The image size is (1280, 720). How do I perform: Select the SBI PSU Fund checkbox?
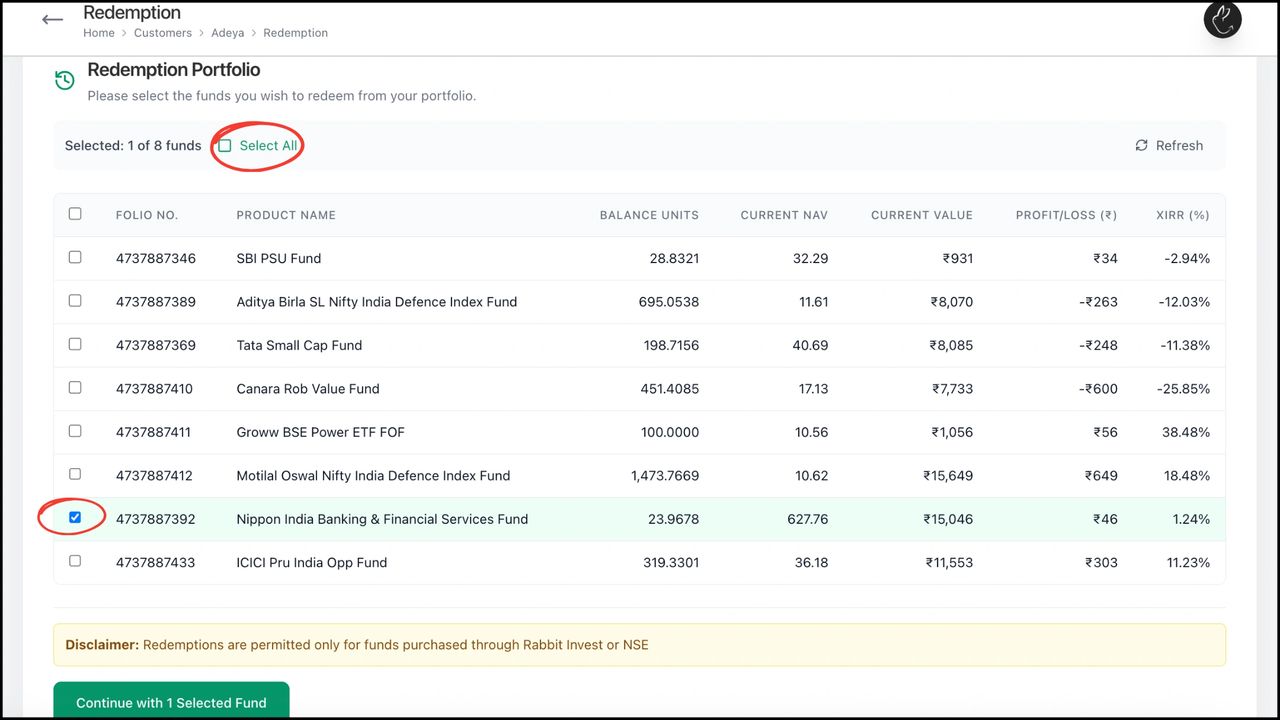75,257
